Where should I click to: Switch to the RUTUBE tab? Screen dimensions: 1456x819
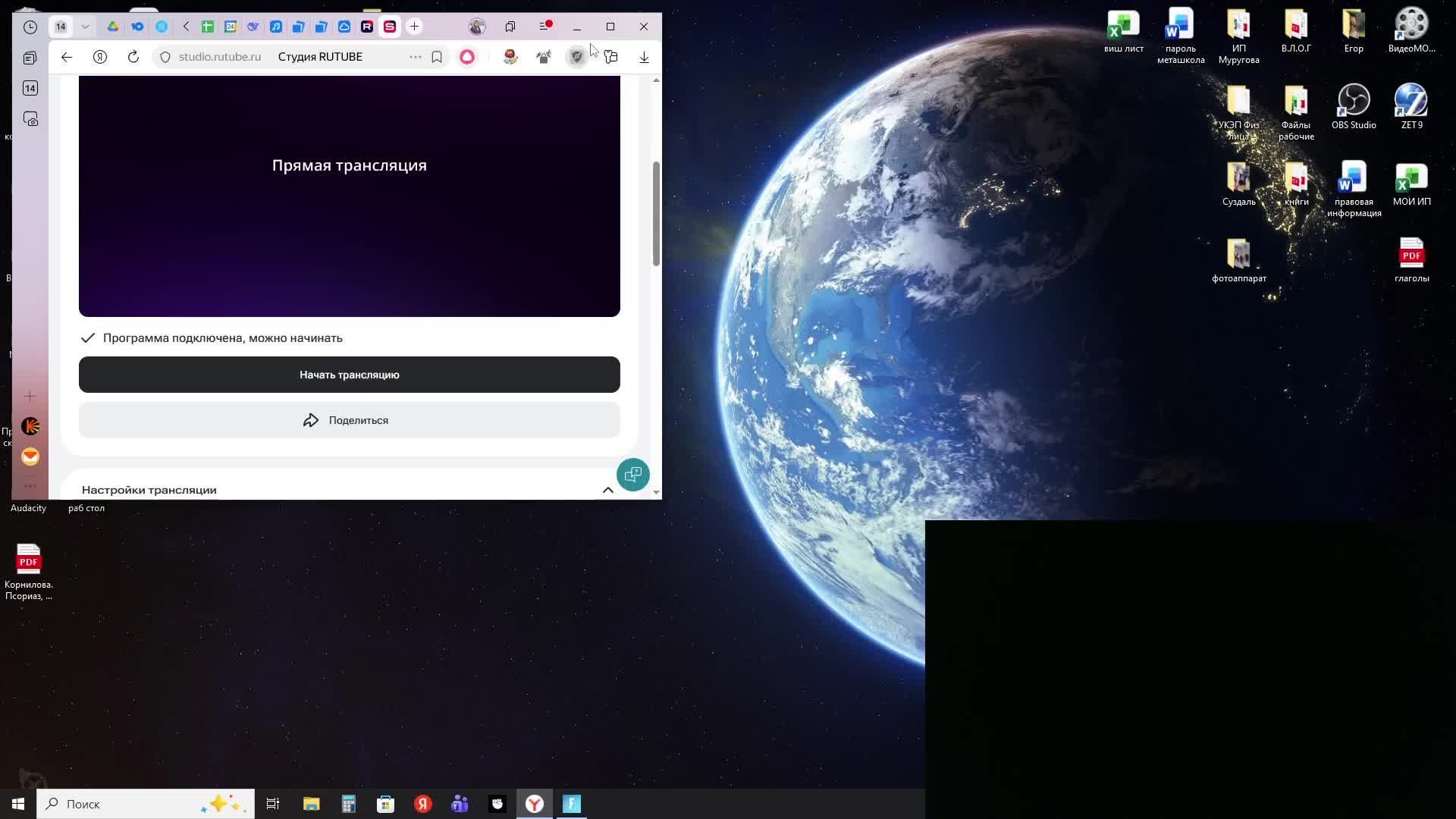(367, 27)
